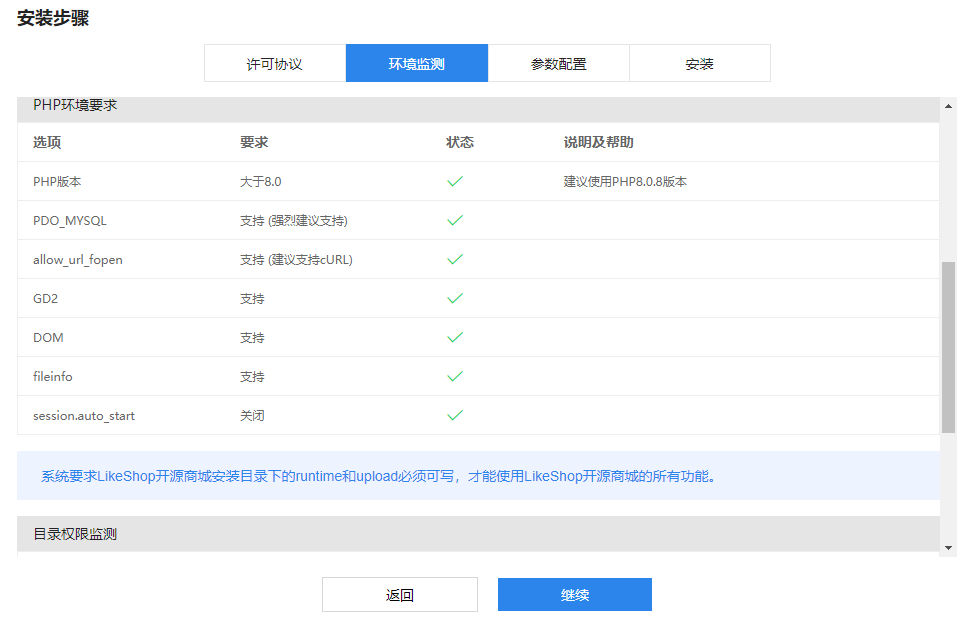This screenshot has height=625, width=970.
Task: Click the scrollbar down arrow
Action: [948, 548]
